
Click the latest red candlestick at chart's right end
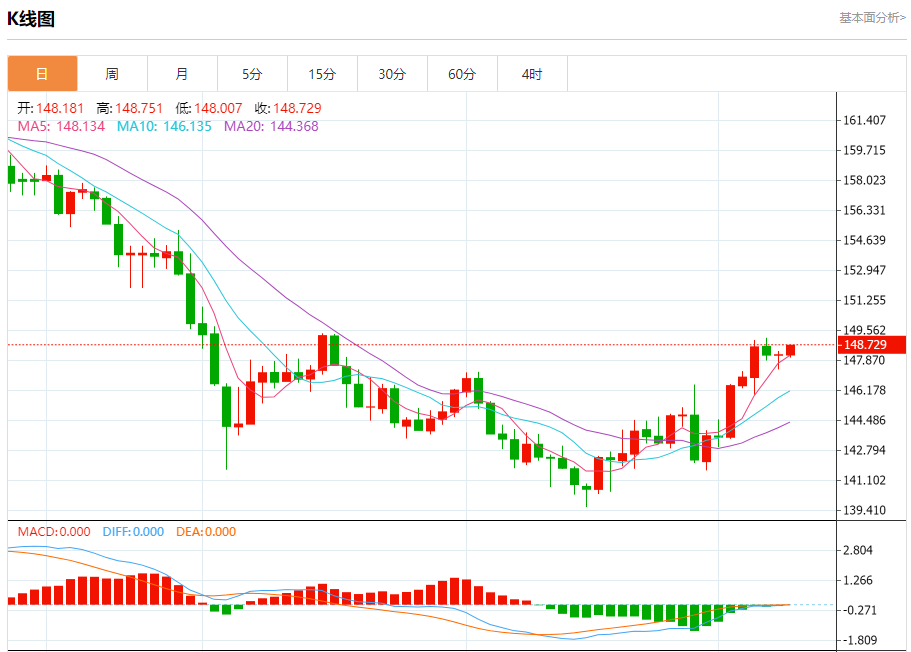[x=790, y=350]
